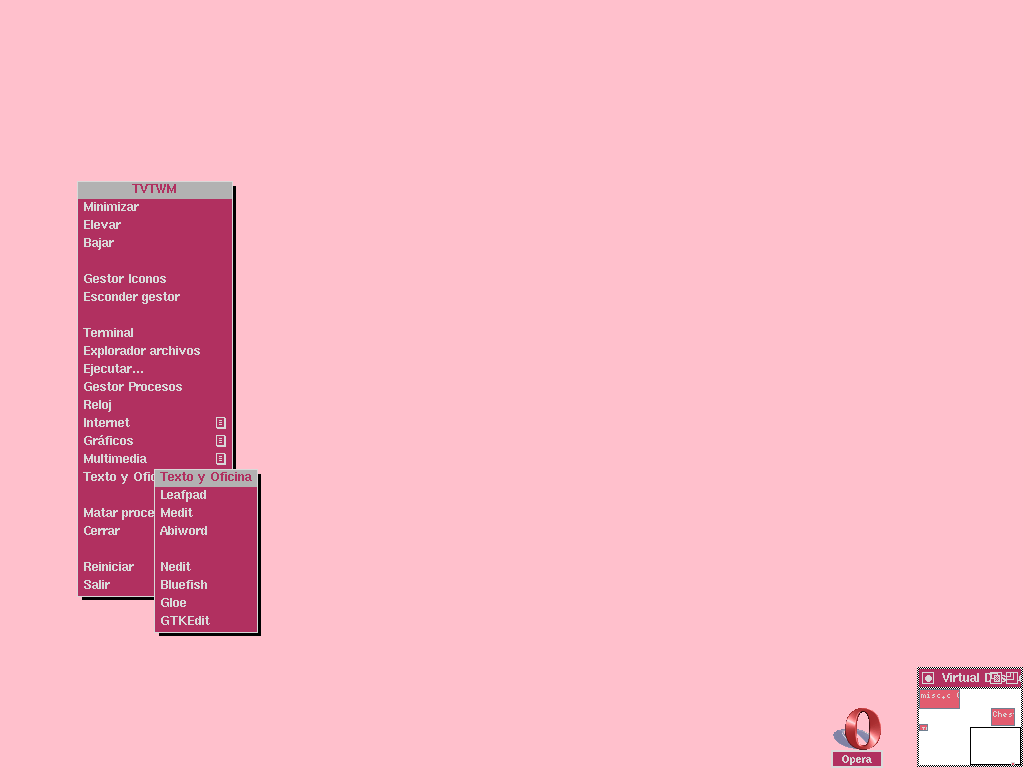The height and width of the screenshot is (768, 1024).
Task: Expand the Internet submenu entry
Action: point(107,423)
